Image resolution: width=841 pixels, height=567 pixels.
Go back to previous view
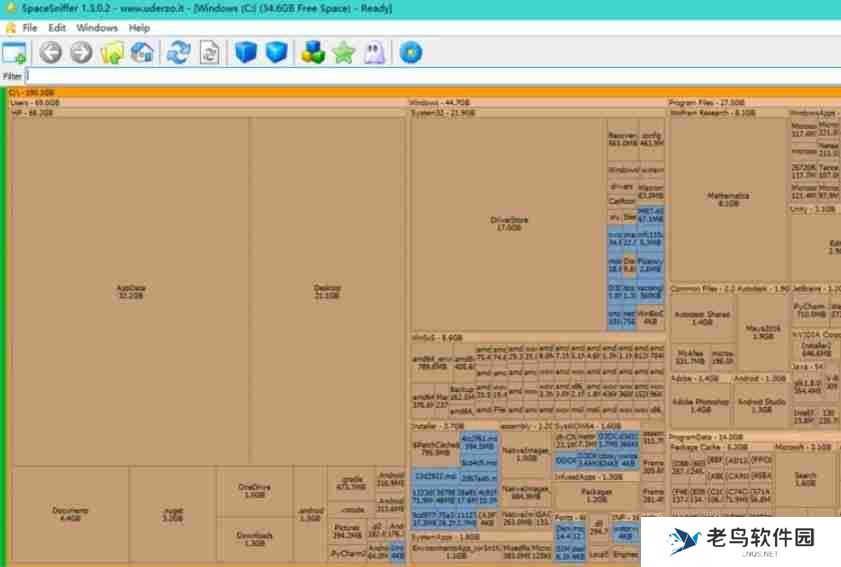pos(50,53)
